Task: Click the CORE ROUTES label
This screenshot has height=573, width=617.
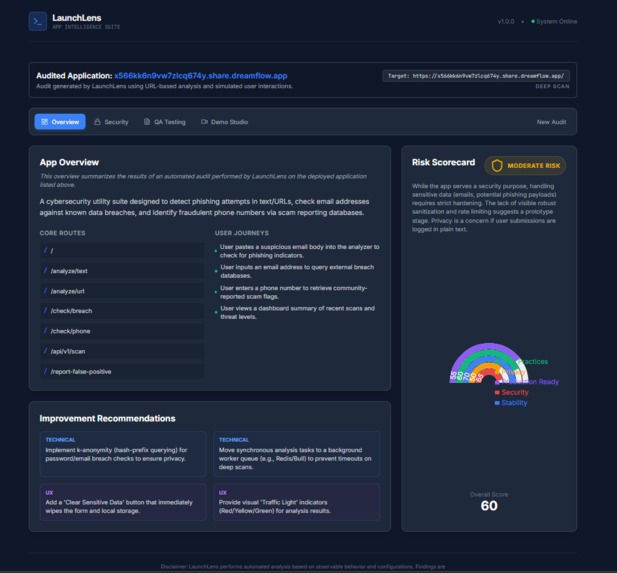Action: point(62,233)
